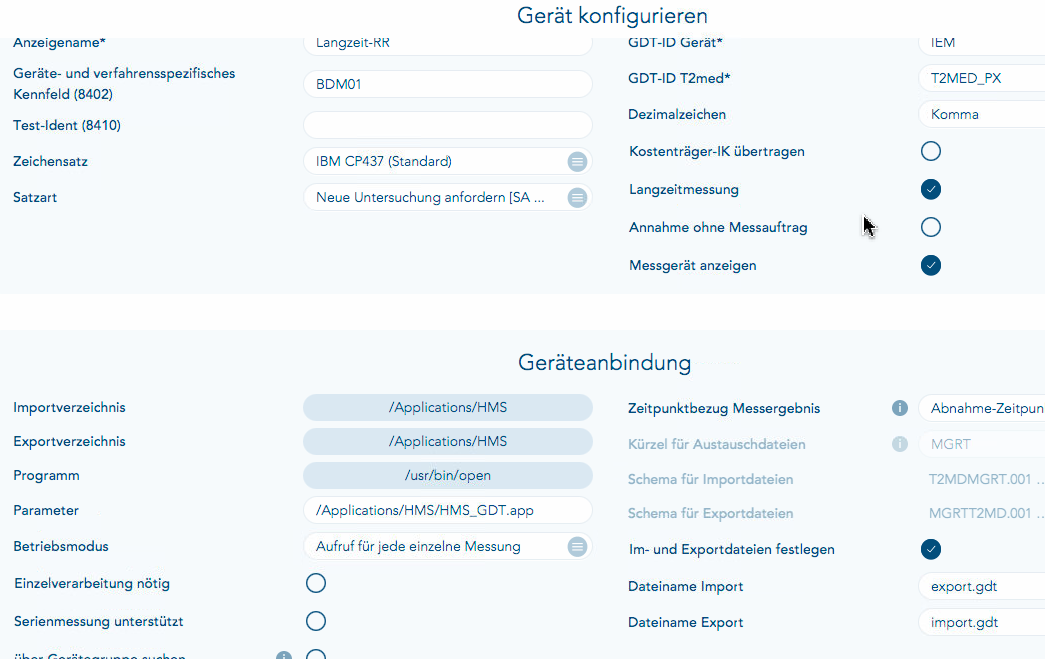Click the "Zeitpunktbezug Messergebnis" label
1045x659 pixels.
(724, 408)
